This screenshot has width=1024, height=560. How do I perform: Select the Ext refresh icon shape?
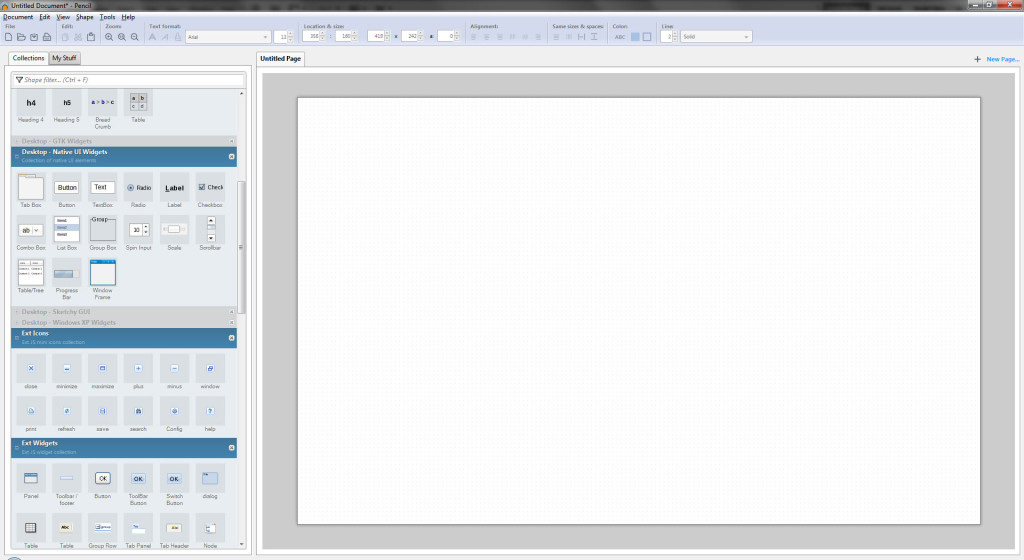point(67,415)
